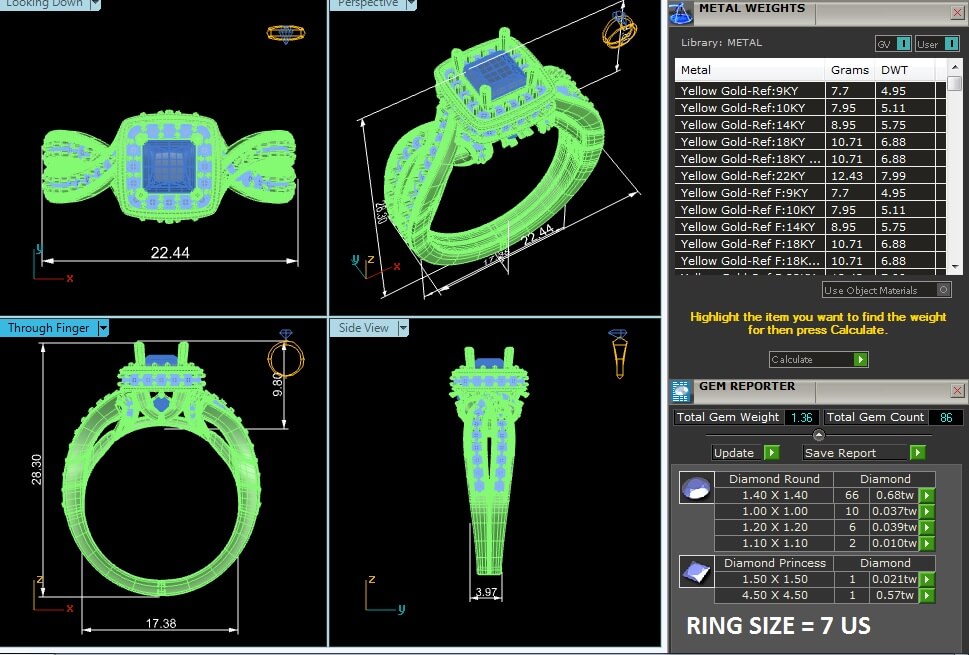
Task: Enable Use Object Materials option
Action: 943,290
